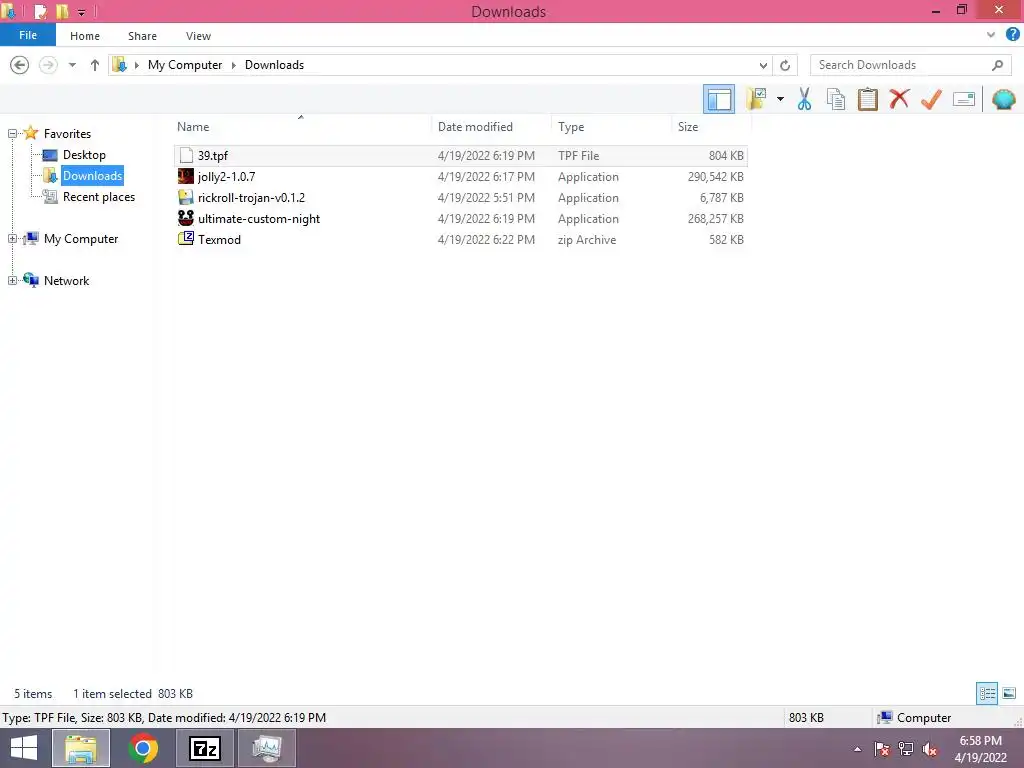Toggle the navigation pane toolbar button
This screenshot has width=1024, height=768.
pyautogui.click(x=718, y=99)
